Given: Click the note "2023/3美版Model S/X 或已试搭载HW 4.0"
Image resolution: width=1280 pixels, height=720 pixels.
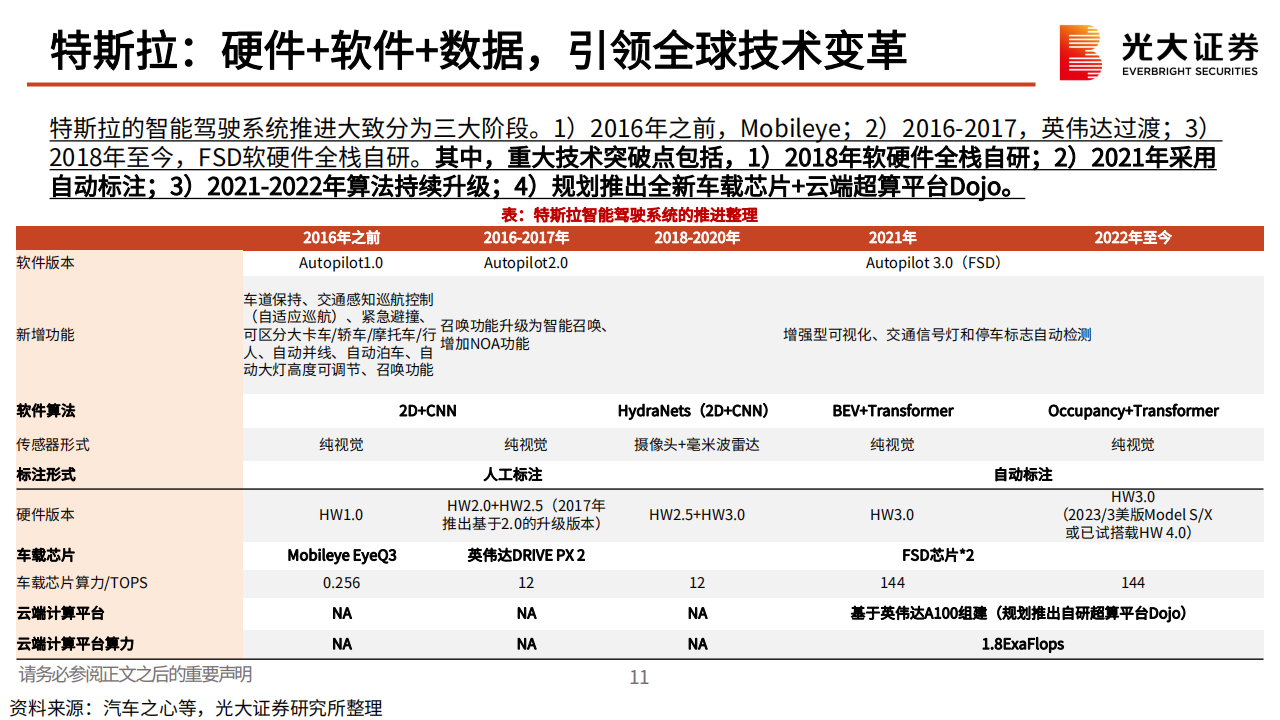Looking at the screenshot, I should [1138, 524].
